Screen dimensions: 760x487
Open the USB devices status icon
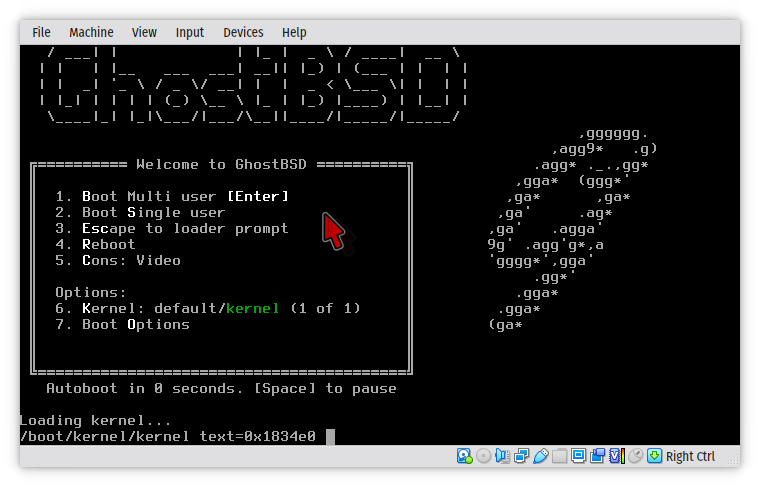(540, 456)
